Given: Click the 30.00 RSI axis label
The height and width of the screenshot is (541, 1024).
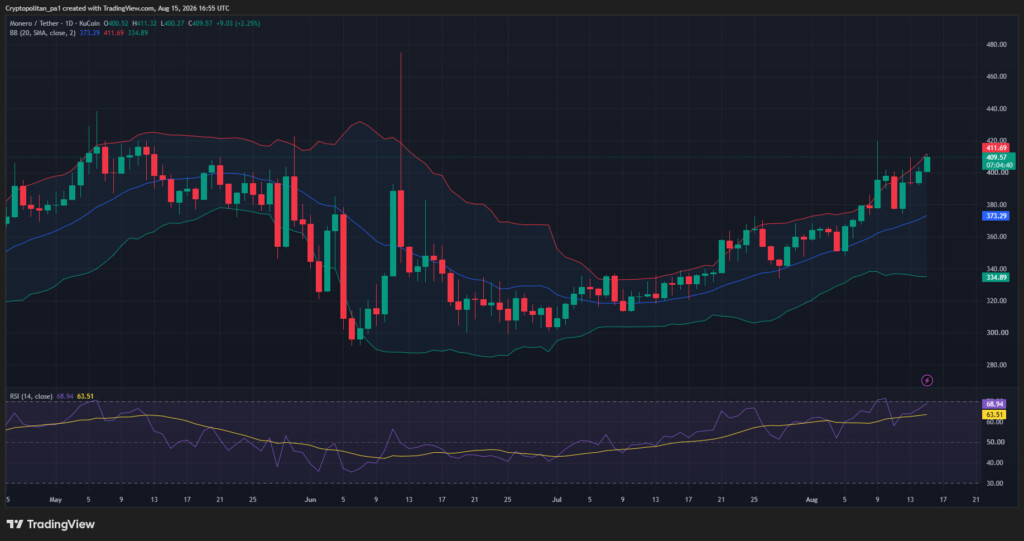Looking at the screenshot, I should tap(995, 484).
